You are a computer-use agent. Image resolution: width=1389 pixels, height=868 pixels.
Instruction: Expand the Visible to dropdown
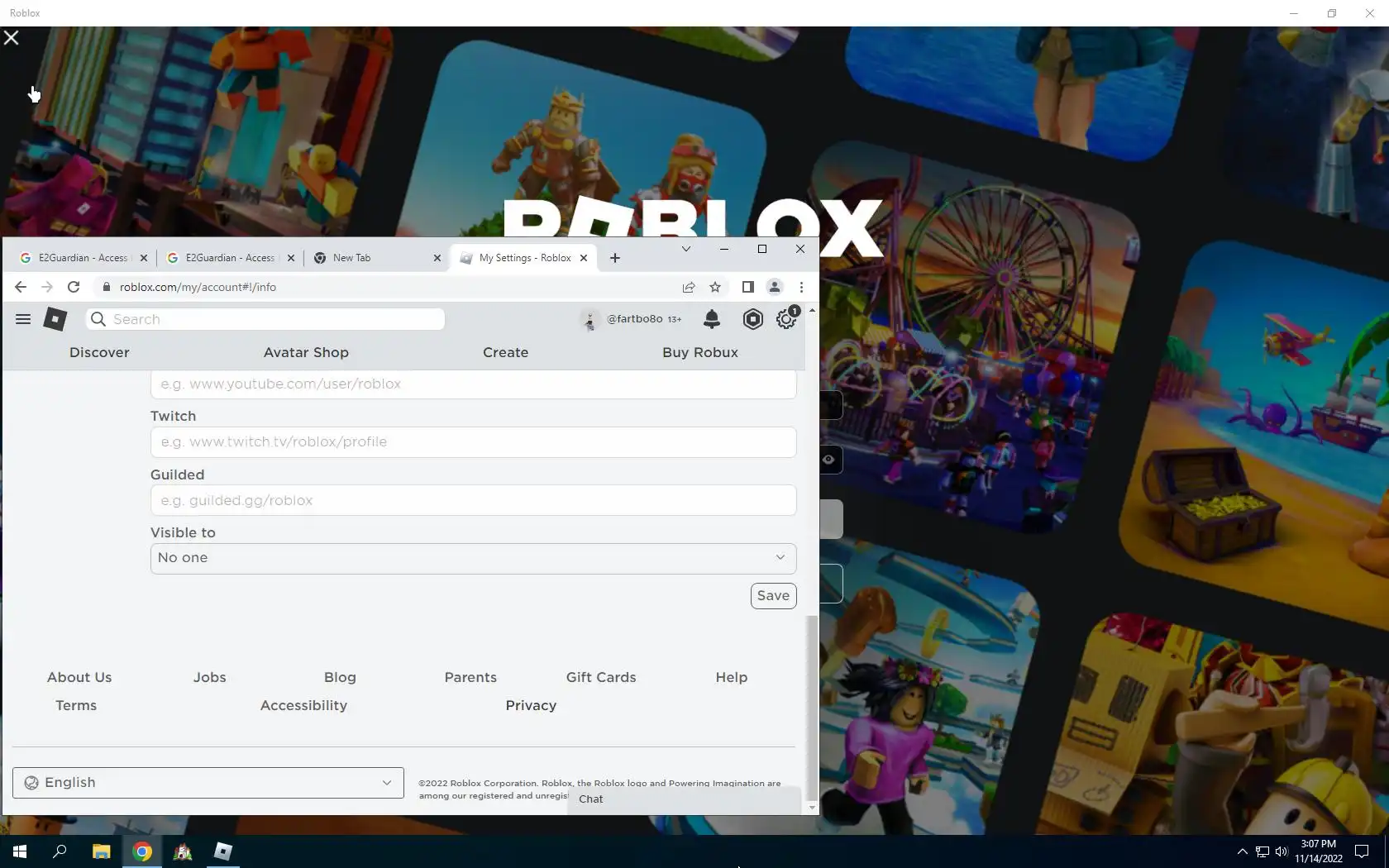pyautogui.click(x=473, y=558)
